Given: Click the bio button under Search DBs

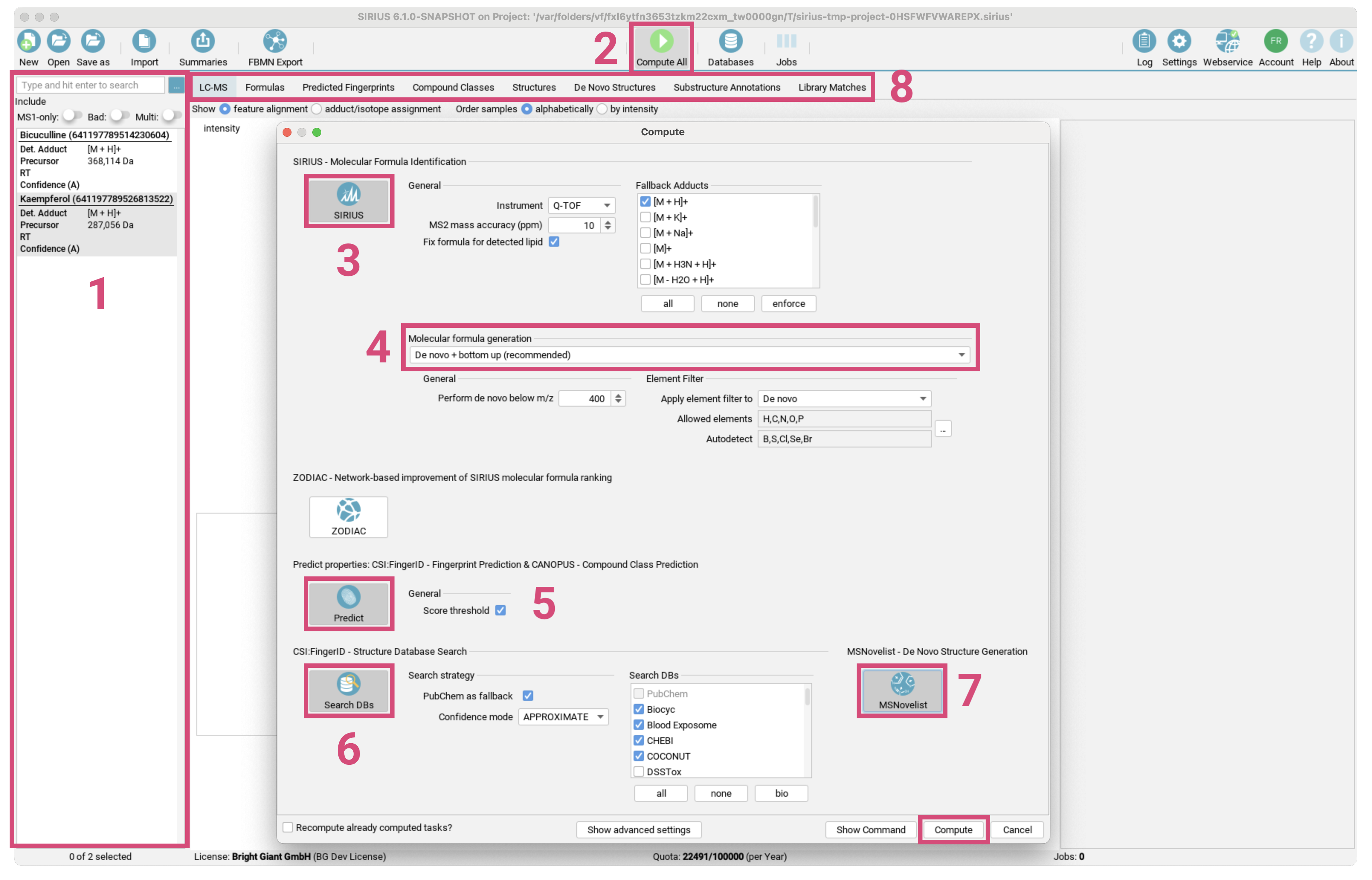Looking at the screenshot, I should 781,793.
